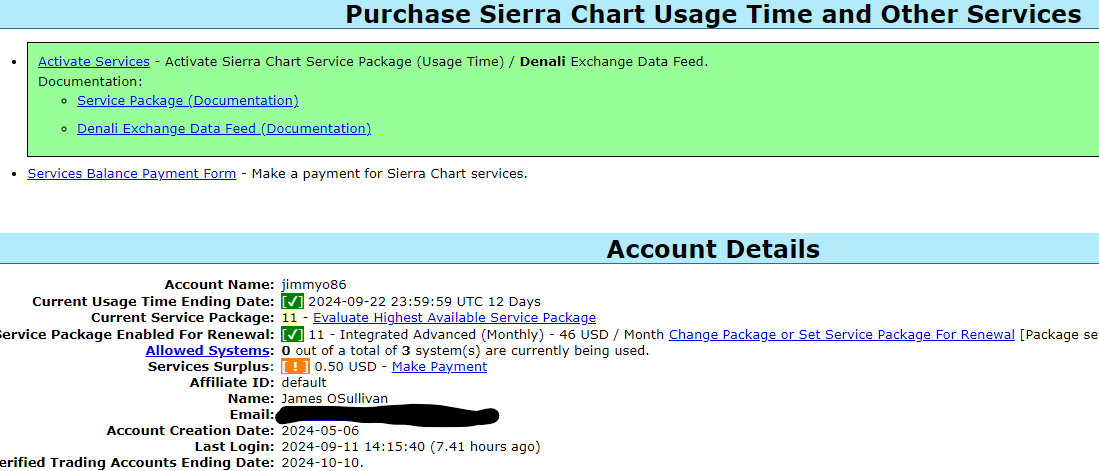Click the green checkmark beside renewal package
This screenshot has width=1099, height=471.
(x=292, y=334)
